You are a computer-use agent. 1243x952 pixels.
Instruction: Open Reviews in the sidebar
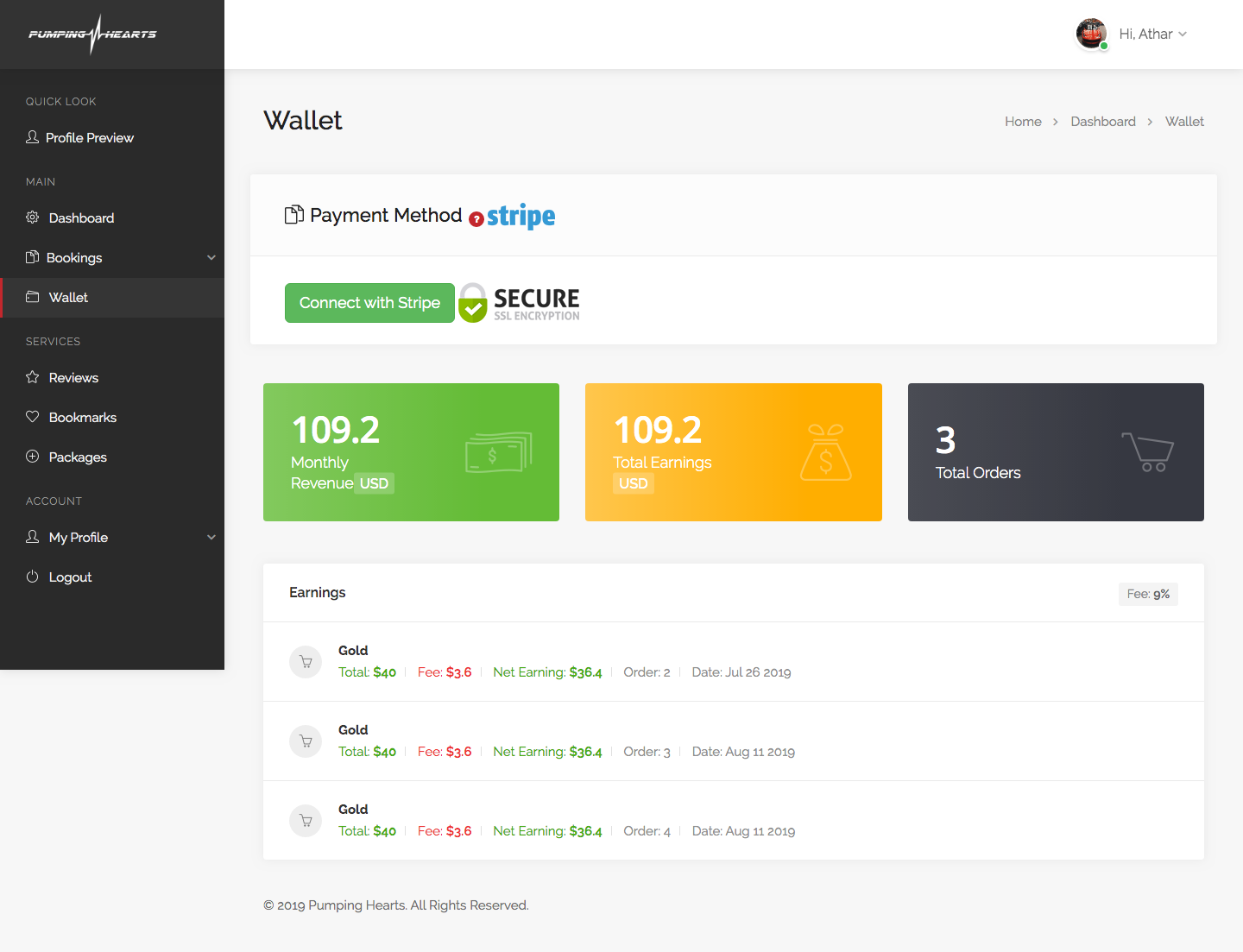[112, 377]
